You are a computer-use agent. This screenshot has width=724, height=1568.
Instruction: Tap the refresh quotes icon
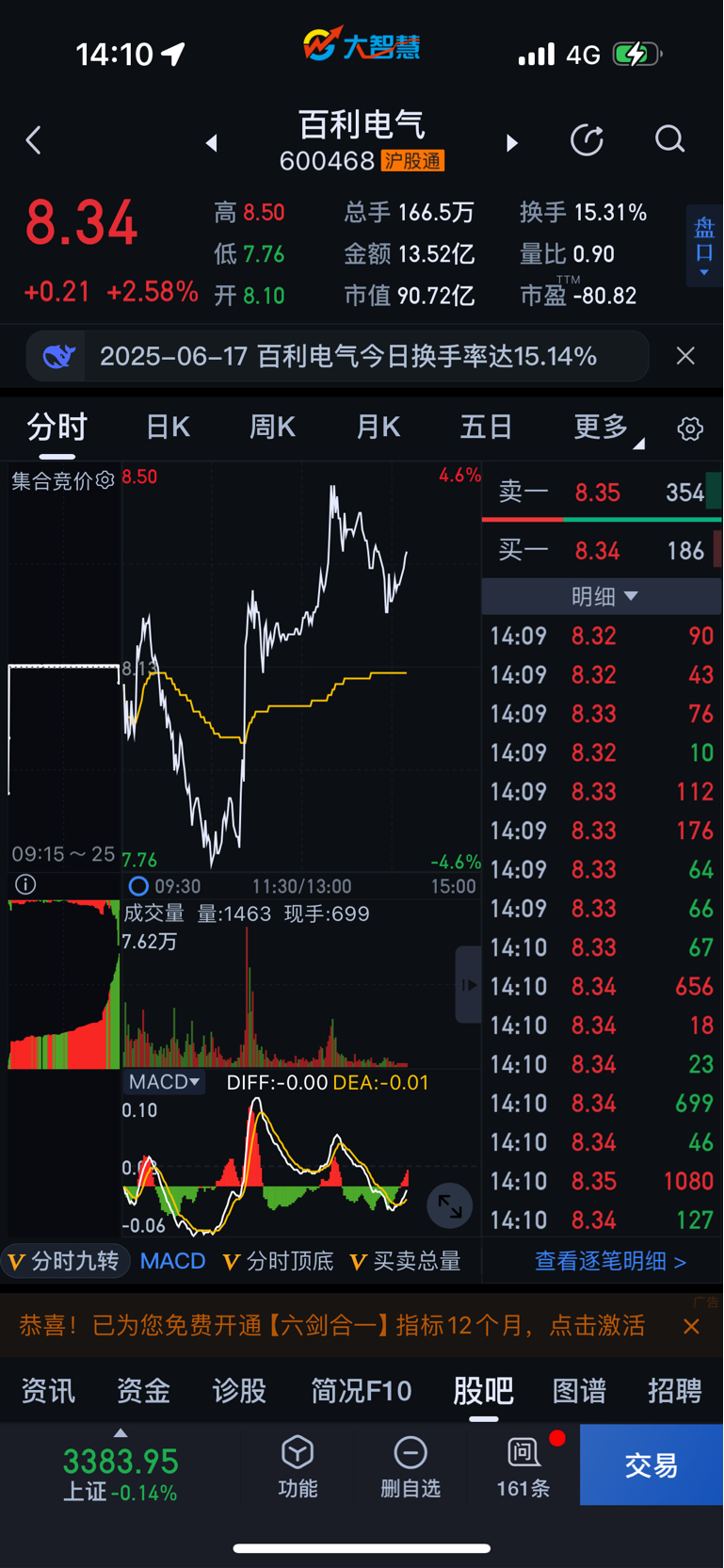(587, 140)
